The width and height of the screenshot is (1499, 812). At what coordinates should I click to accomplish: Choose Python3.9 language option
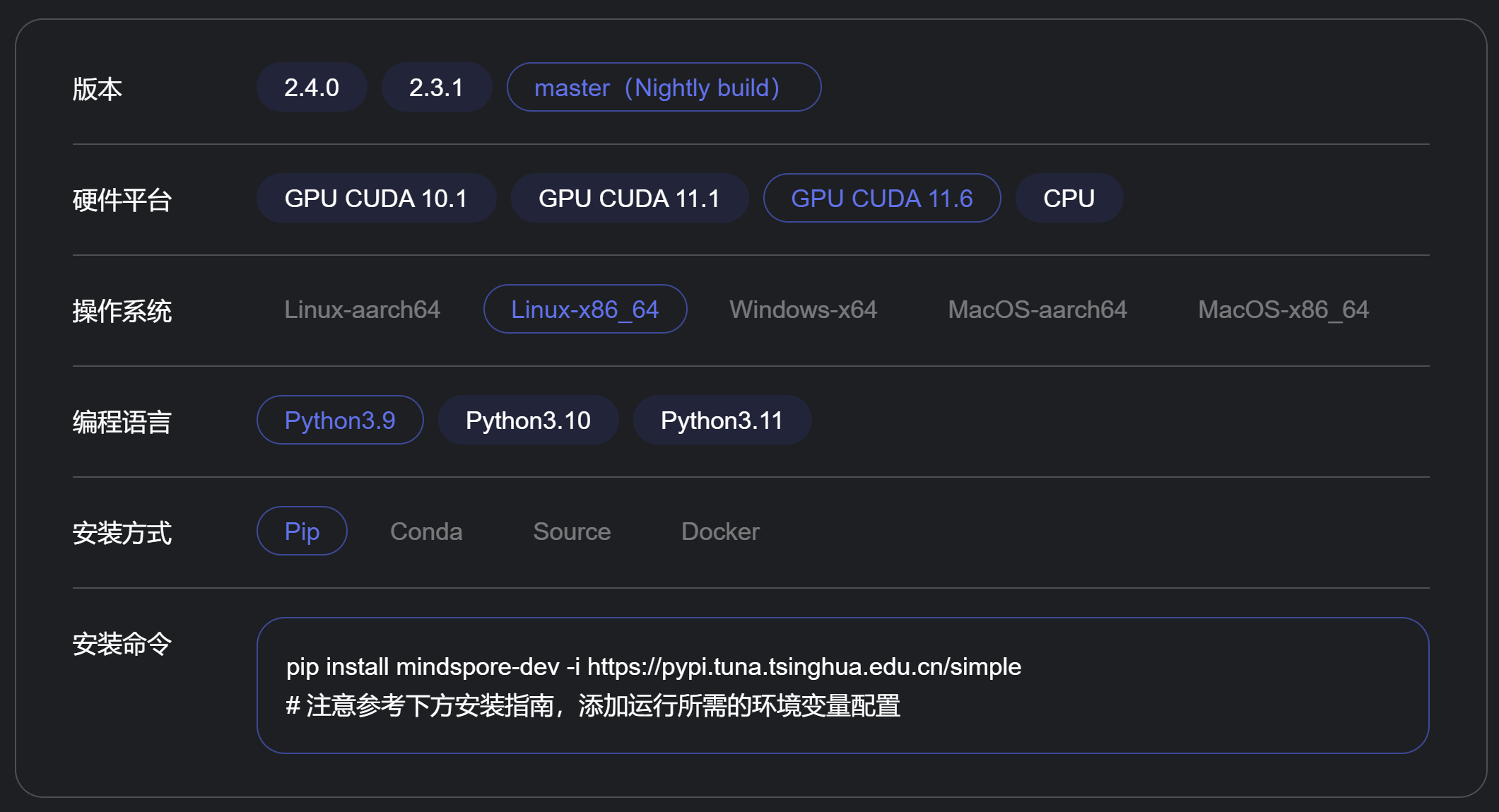340,420
